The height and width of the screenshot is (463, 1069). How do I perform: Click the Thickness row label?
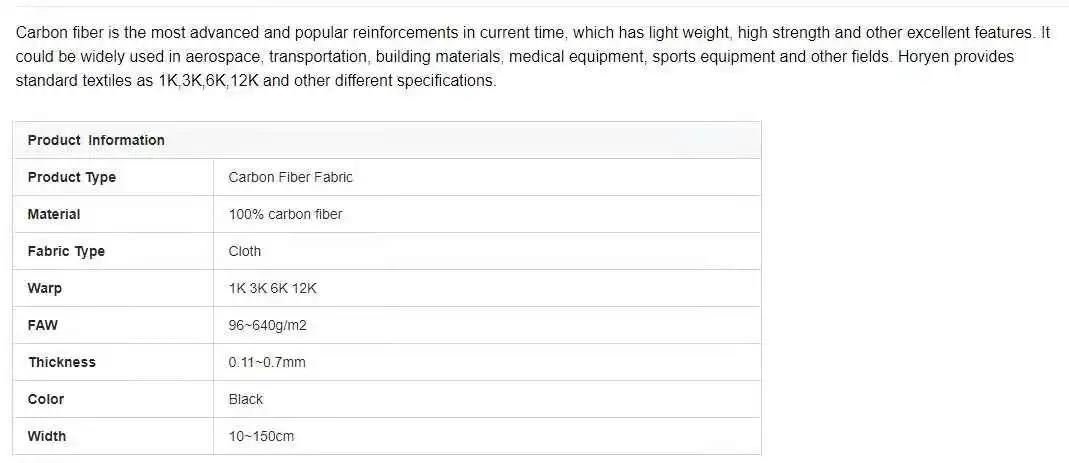point(62,362)
